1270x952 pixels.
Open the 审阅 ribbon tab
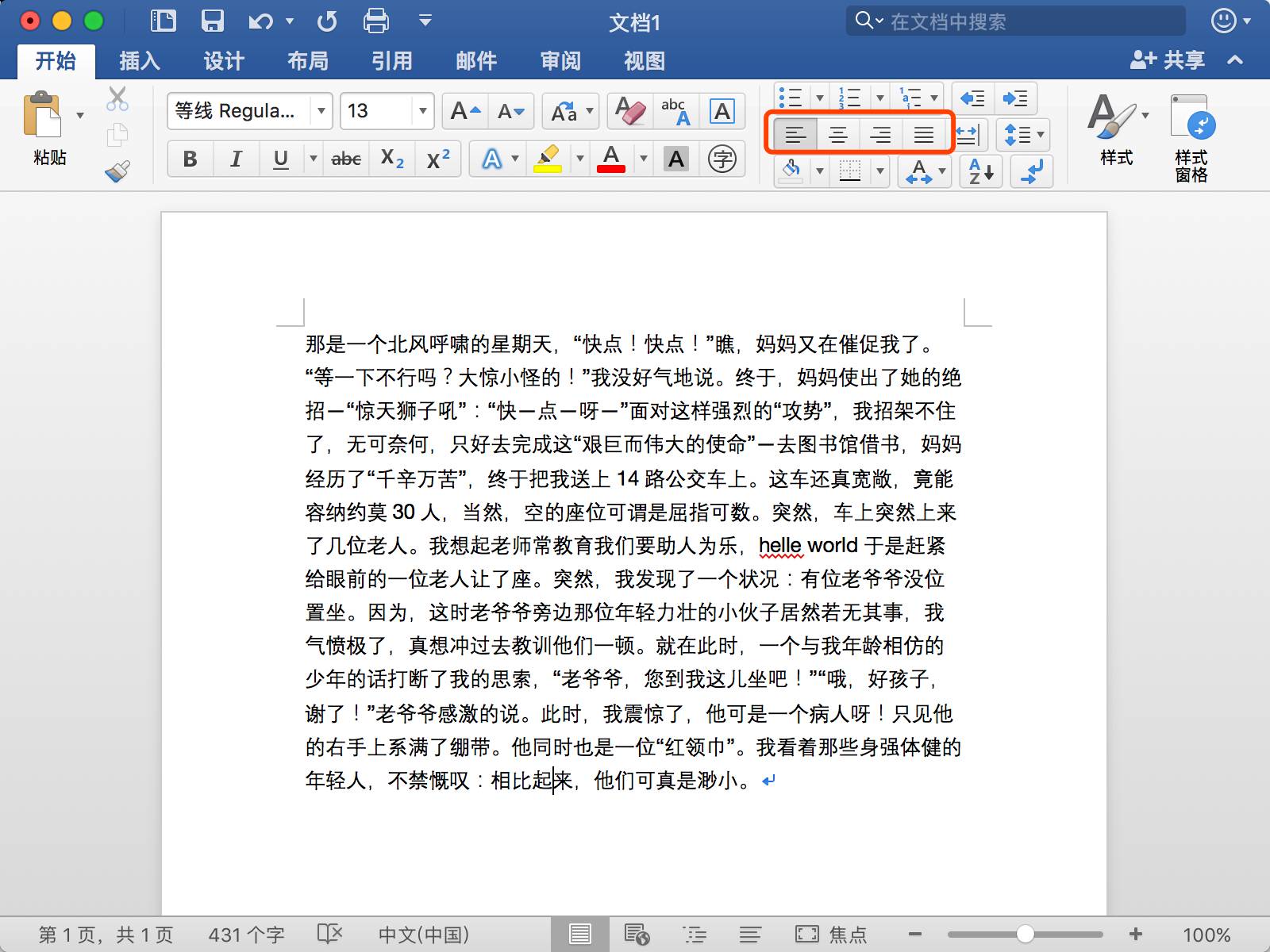[x=560, y=61]
